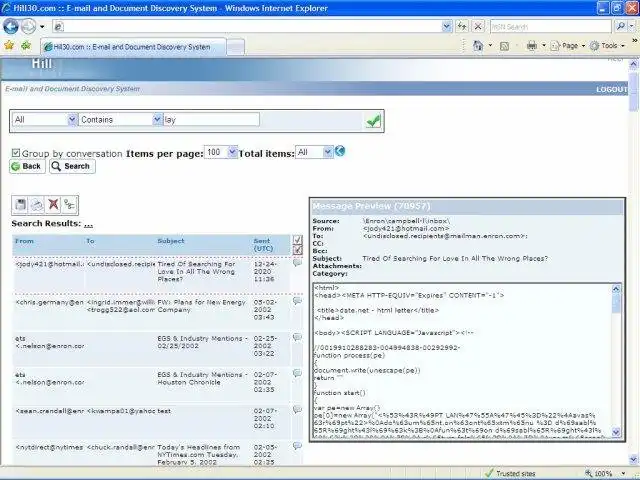Click the Refresh icon beside the address bar
Screen dimensions: 640x480
(x=462, y=27)
